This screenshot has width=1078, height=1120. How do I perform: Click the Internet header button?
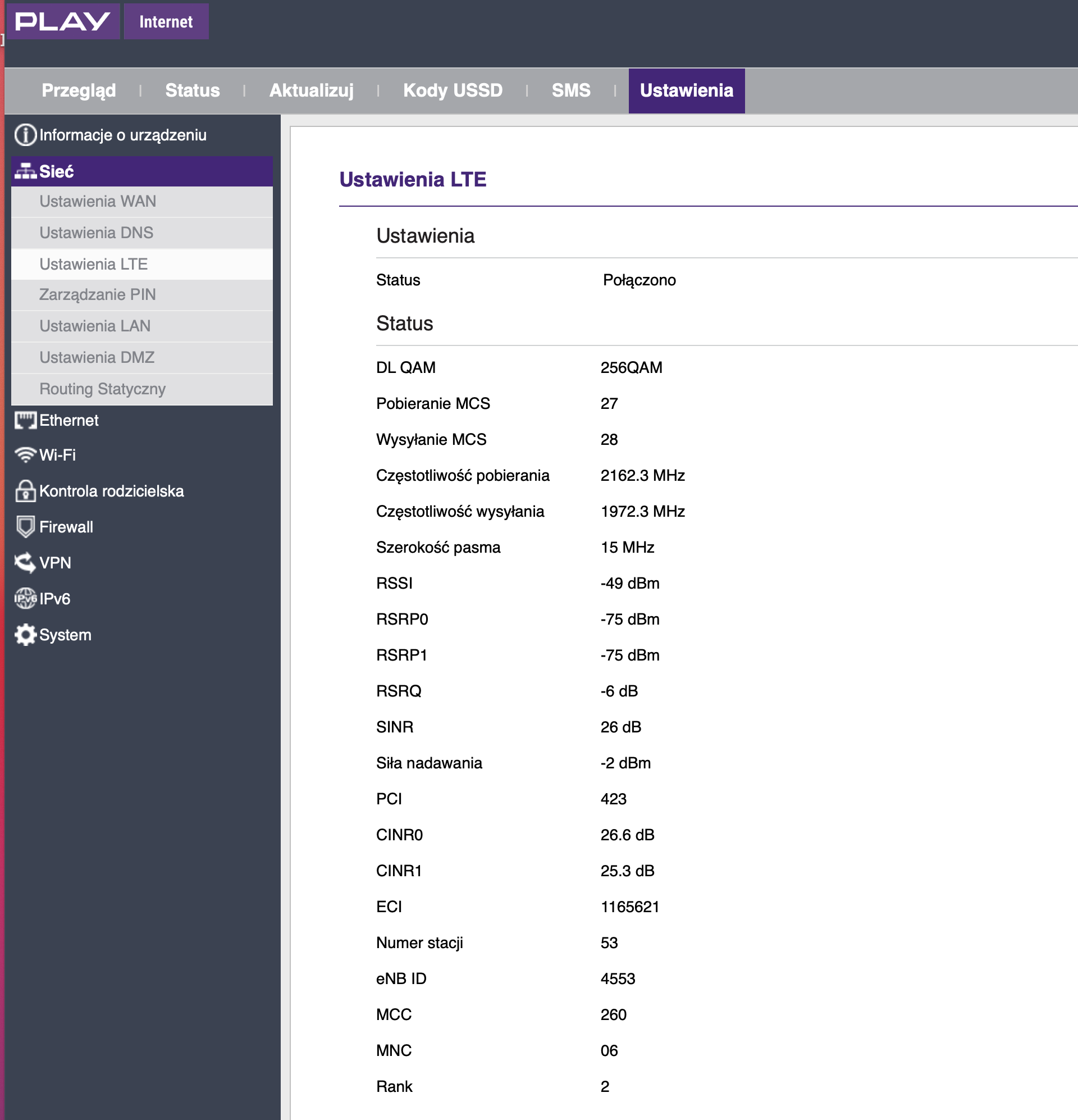[166, 21]
